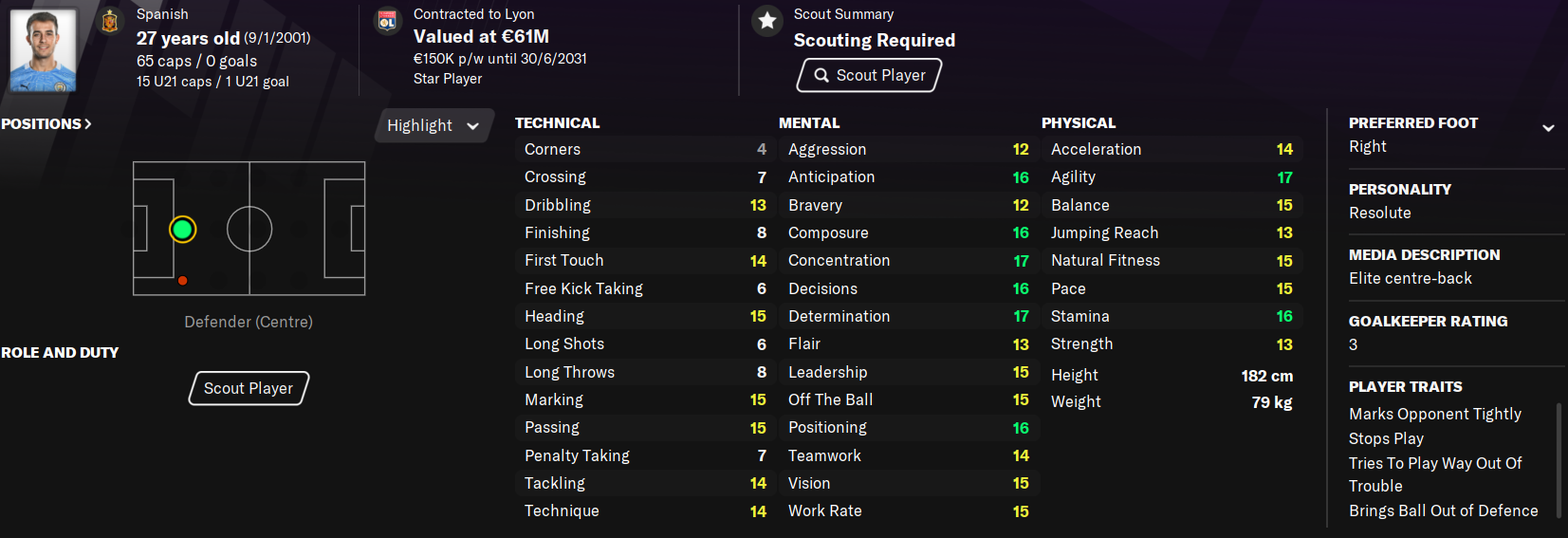
Task: Click the magnifier icon in the top Scout Player button
Action: [x=821, y=75]
